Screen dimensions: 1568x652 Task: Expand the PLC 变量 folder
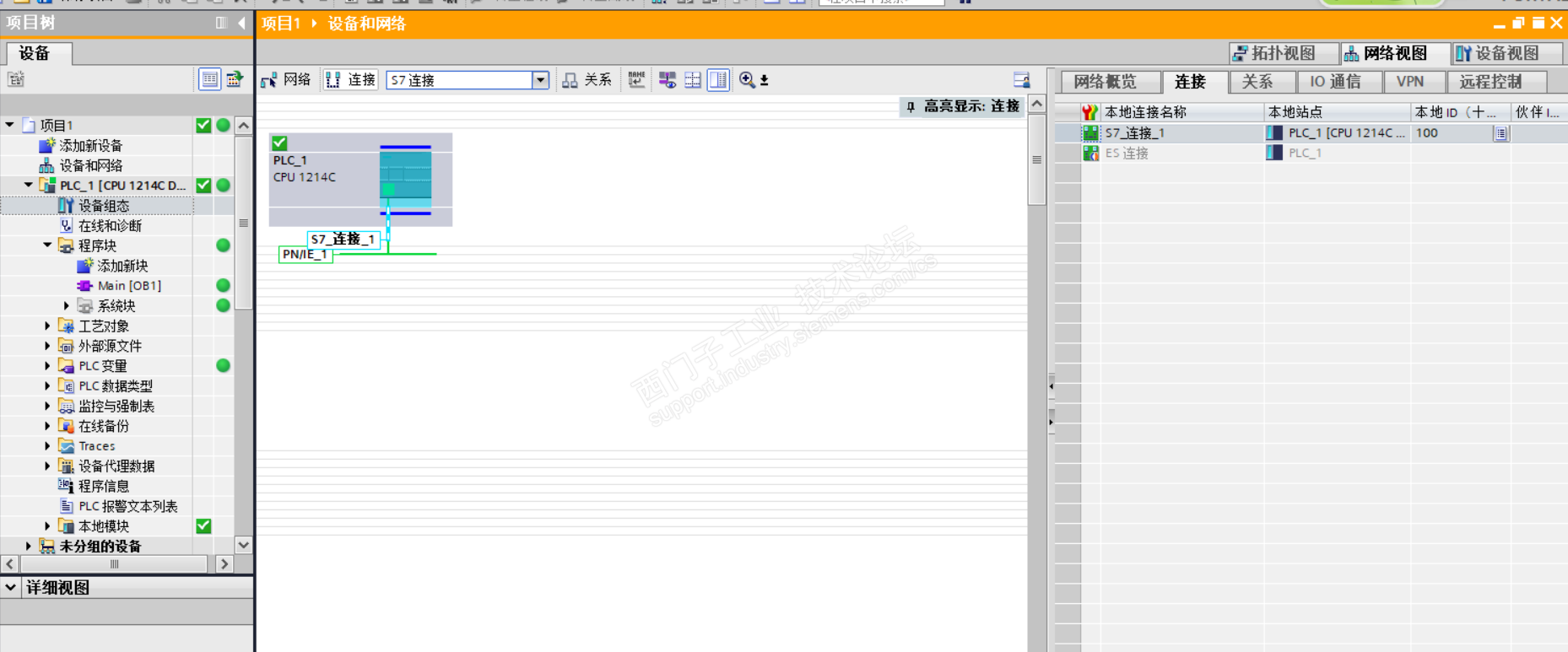click(x=47, y=366)
